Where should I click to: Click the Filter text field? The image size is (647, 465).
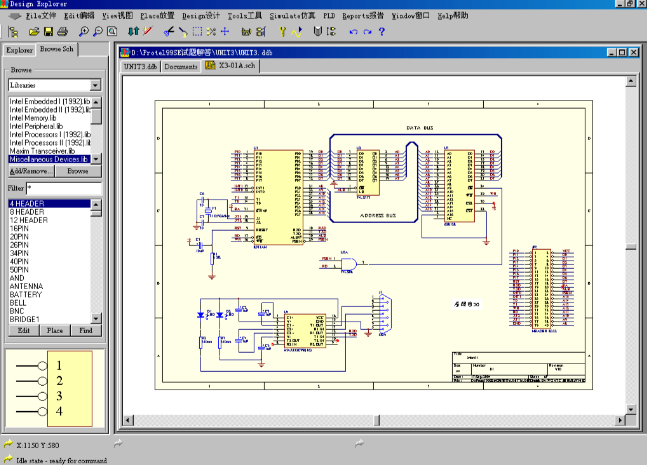point(63,188)
